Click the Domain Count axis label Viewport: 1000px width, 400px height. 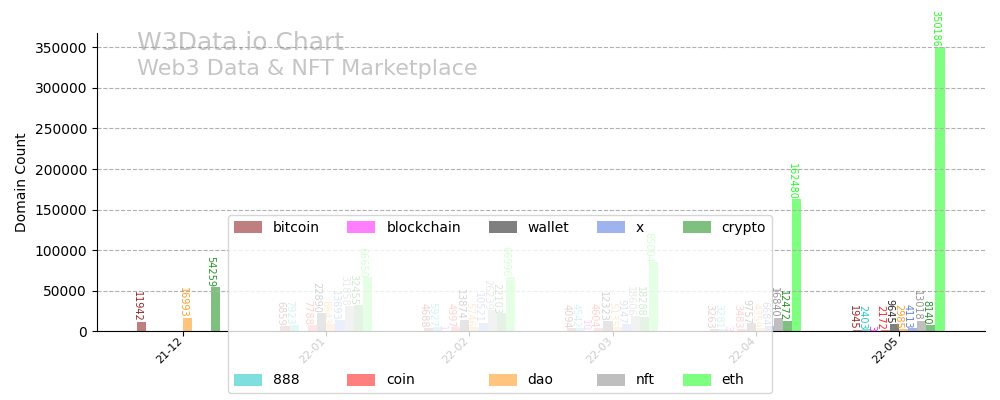click(22, 182)
